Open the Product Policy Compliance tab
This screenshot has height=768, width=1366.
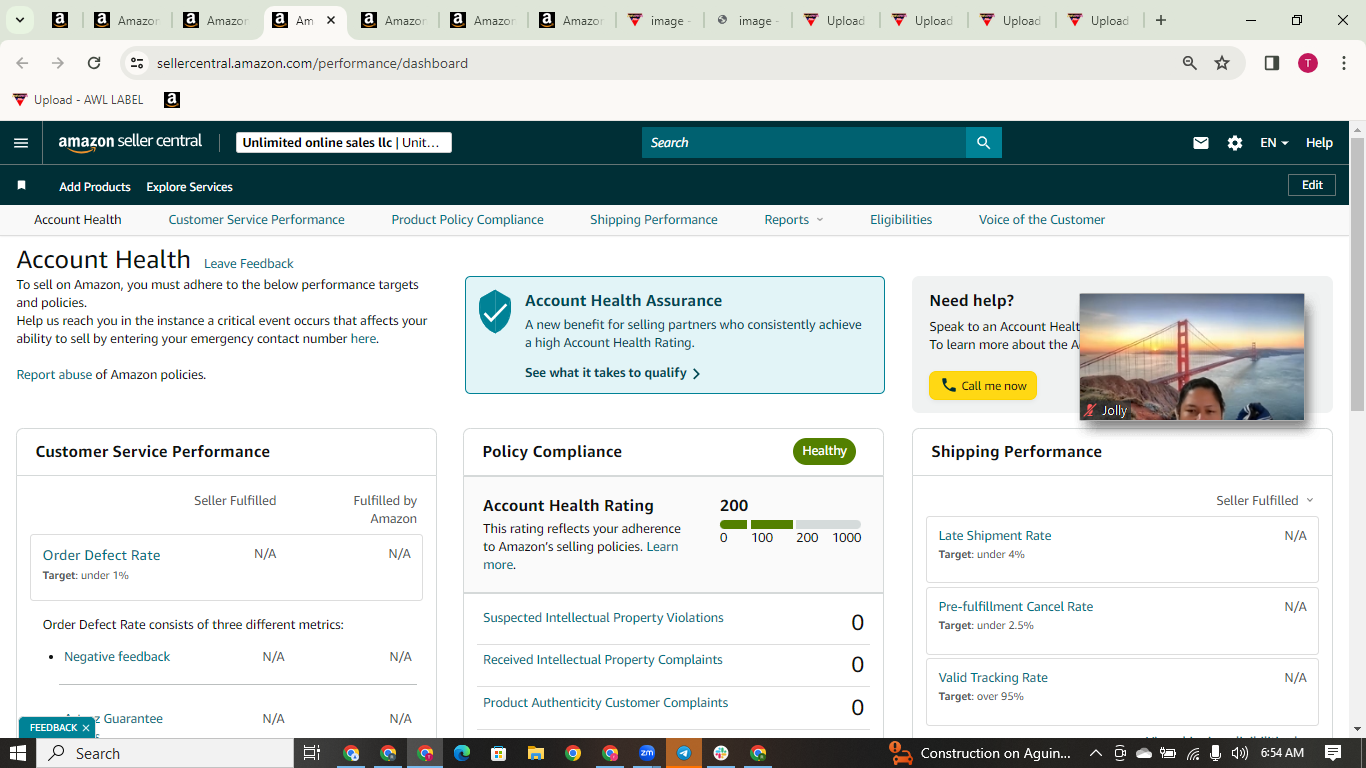coord(467,220)
